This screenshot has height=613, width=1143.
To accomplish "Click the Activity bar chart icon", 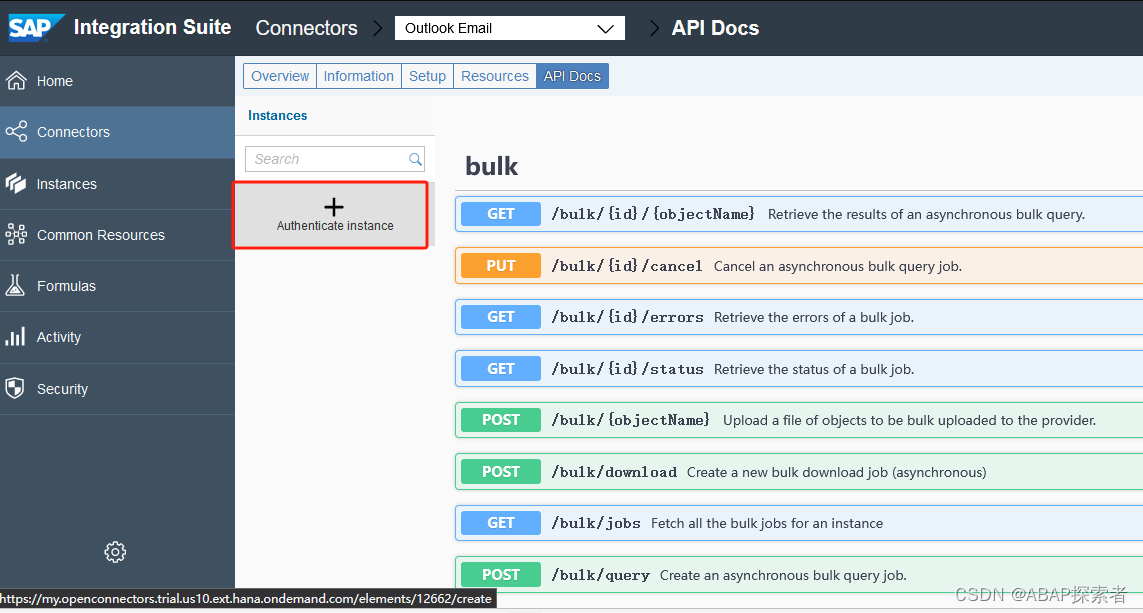I will click(15, 337).
